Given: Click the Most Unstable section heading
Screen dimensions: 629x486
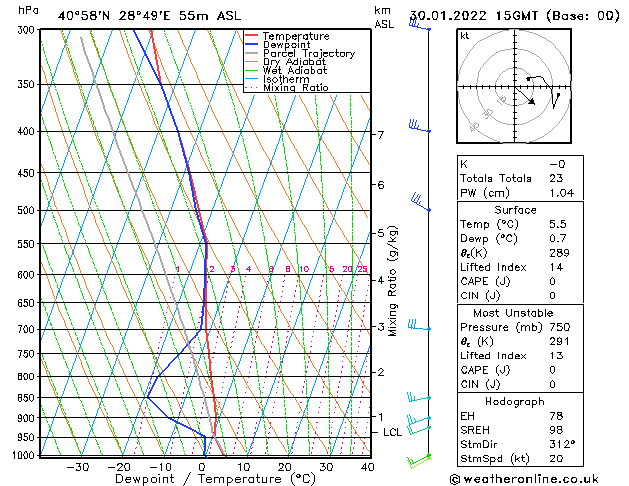Looking at the screenshot, I should click(x=513, y=313).
